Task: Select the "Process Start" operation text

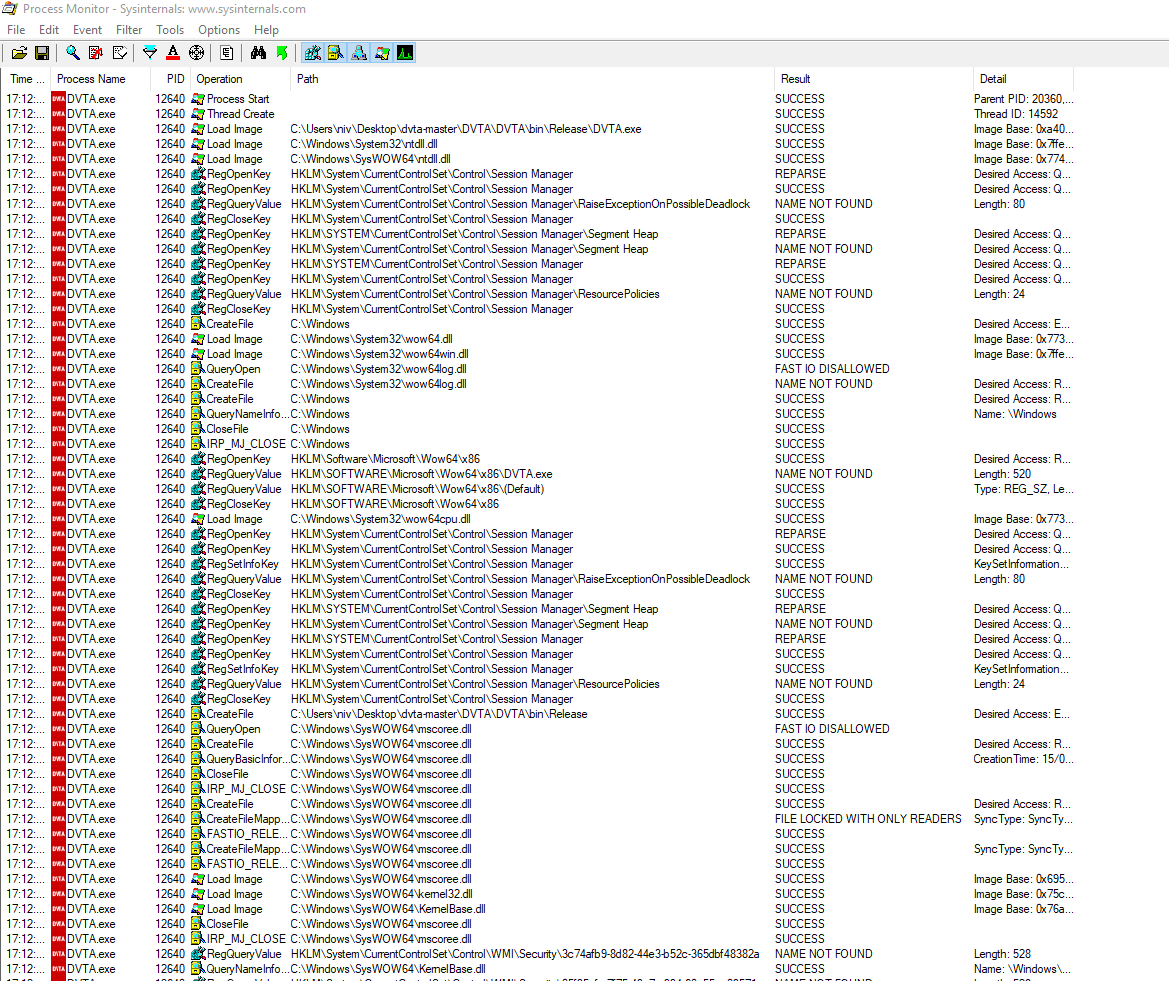Action: click(x=238, y=99)
